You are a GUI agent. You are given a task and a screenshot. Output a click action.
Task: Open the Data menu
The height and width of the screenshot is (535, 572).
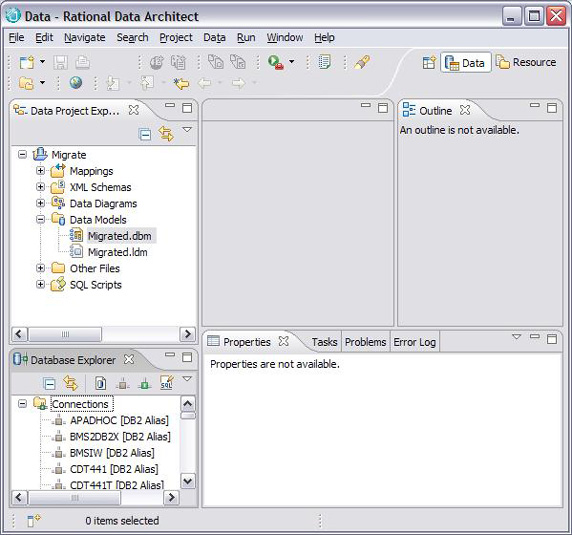click(214, 38)
